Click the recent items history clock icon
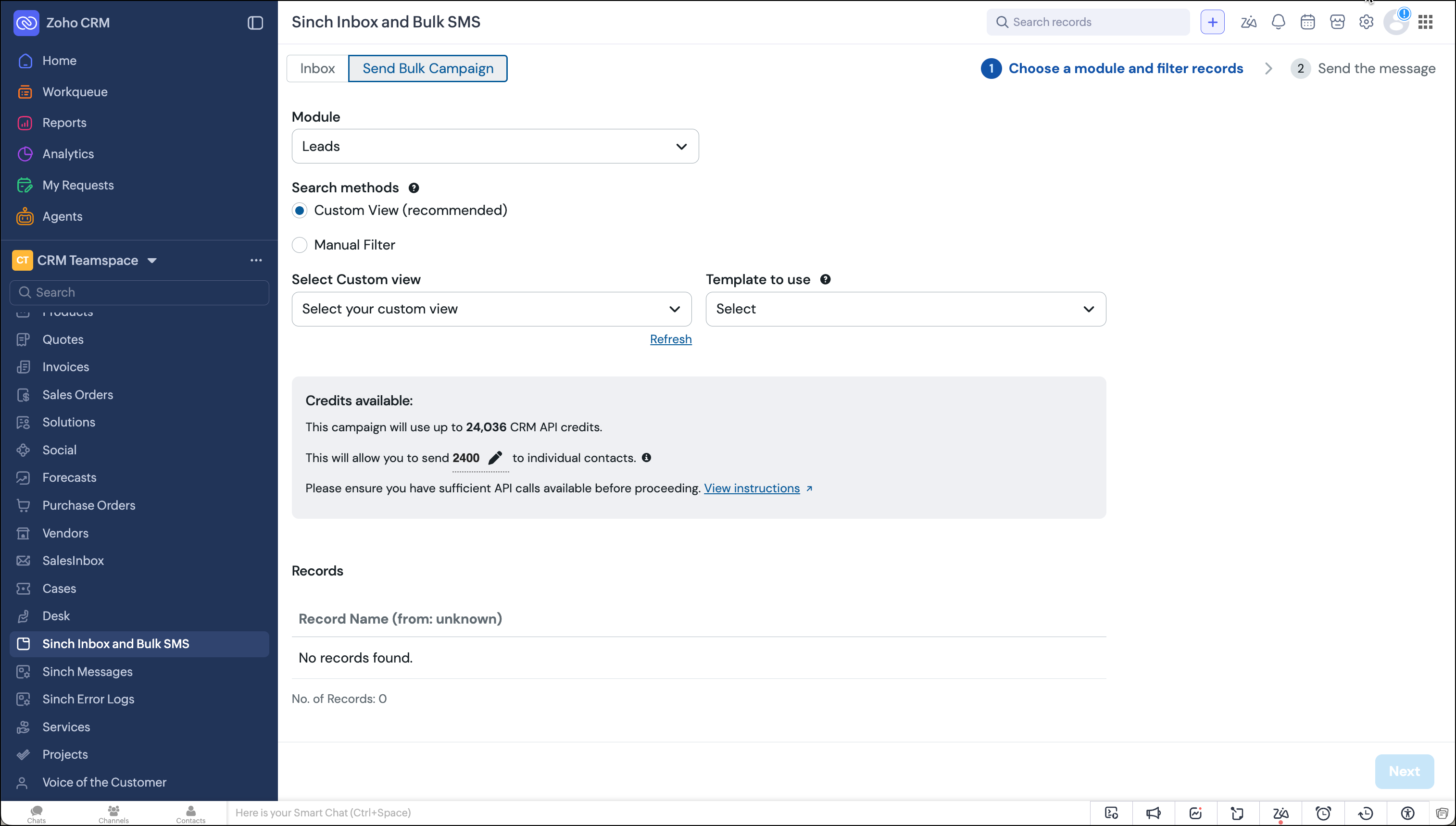1456x826 pixels. tap(1365, 813)
